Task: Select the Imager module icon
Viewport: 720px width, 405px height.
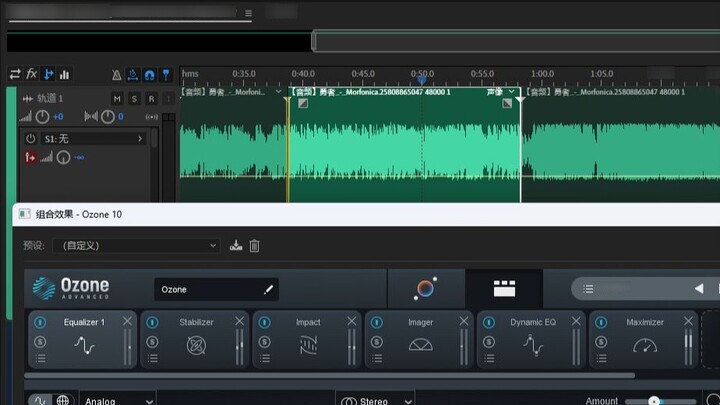Action: [x=420, y=346]
